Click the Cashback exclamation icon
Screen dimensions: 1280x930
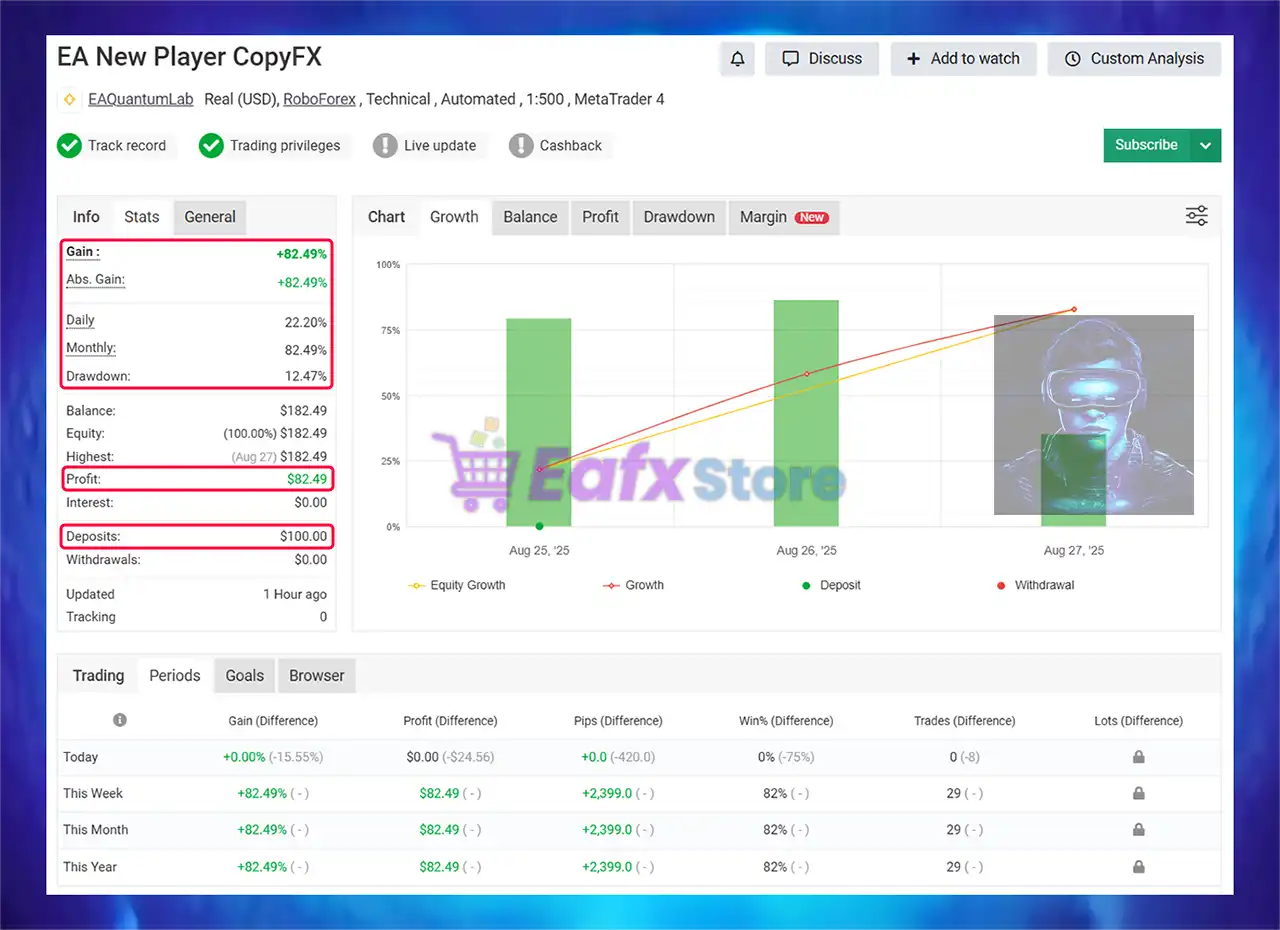[x=521, y=146]
